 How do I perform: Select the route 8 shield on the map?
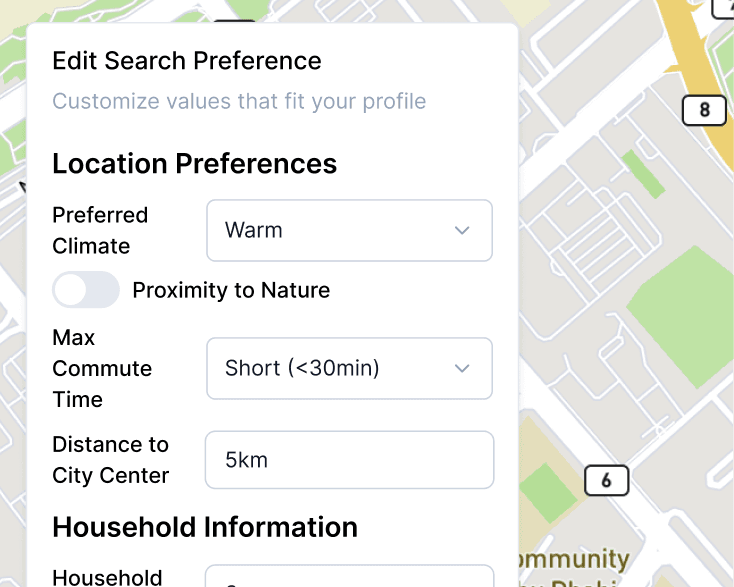tap(704, 110)
